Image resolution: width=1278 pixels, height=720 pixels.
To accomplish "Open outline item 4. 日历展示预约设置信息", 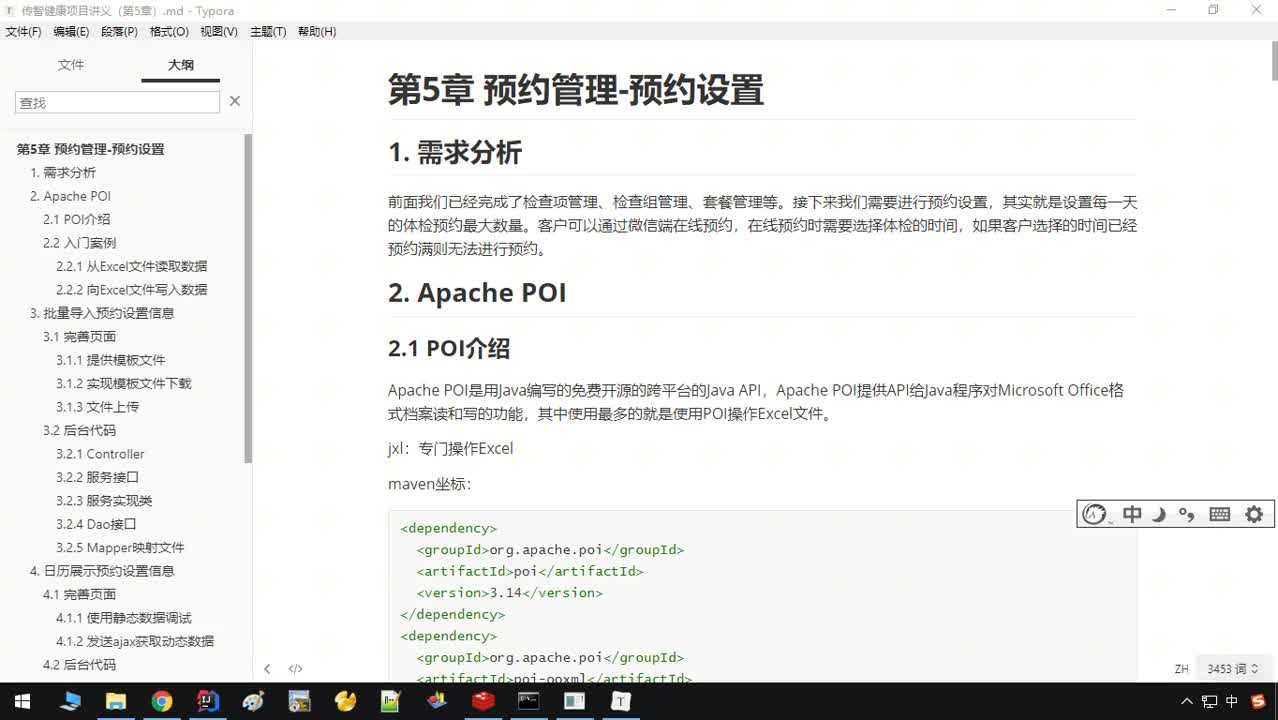I will [102, 571].
